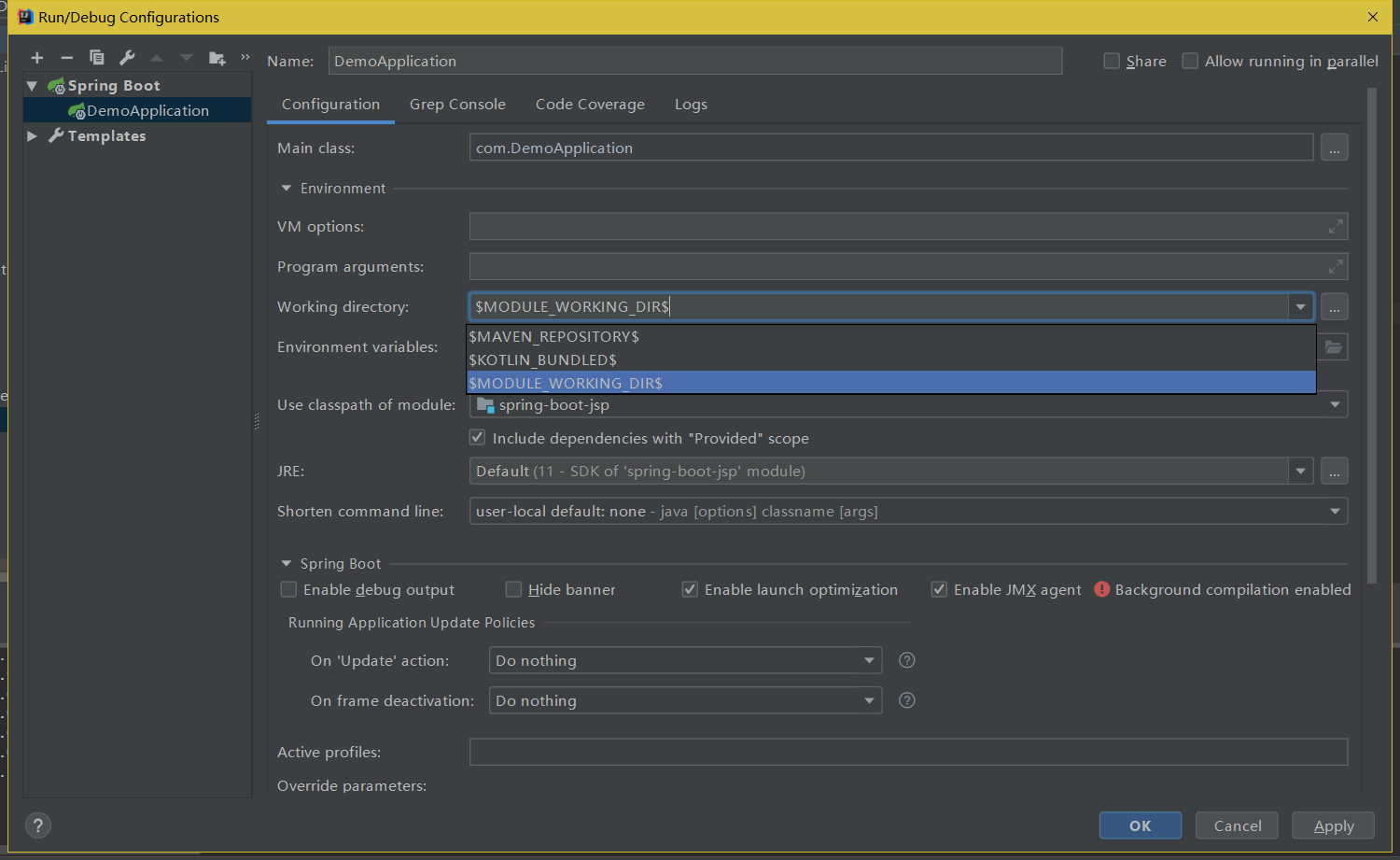Image resolution: width=1400 pixels, height=860 pixels.
Task: Open the Logs tab
Action: click(x=691, y=104)
